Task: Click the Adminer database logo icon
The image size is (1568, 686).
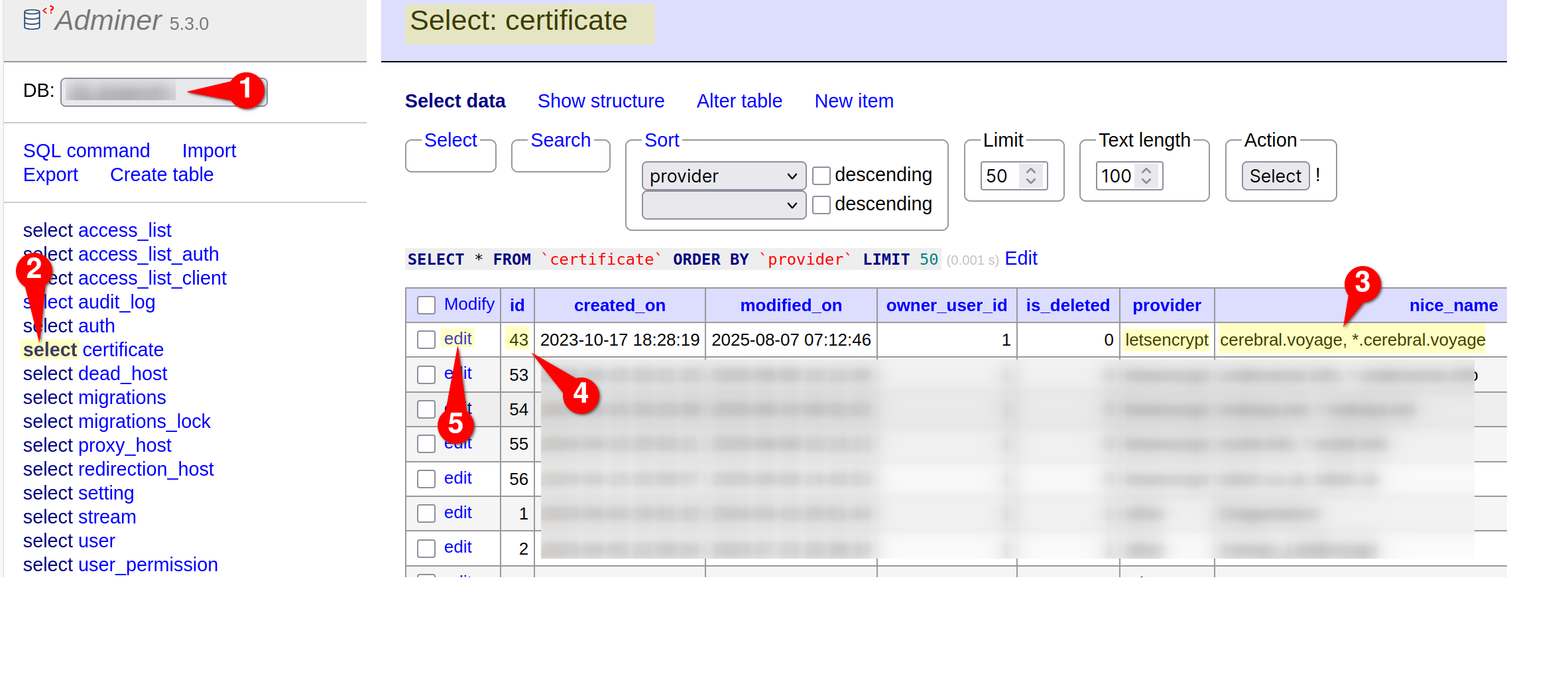Action: 32,19
